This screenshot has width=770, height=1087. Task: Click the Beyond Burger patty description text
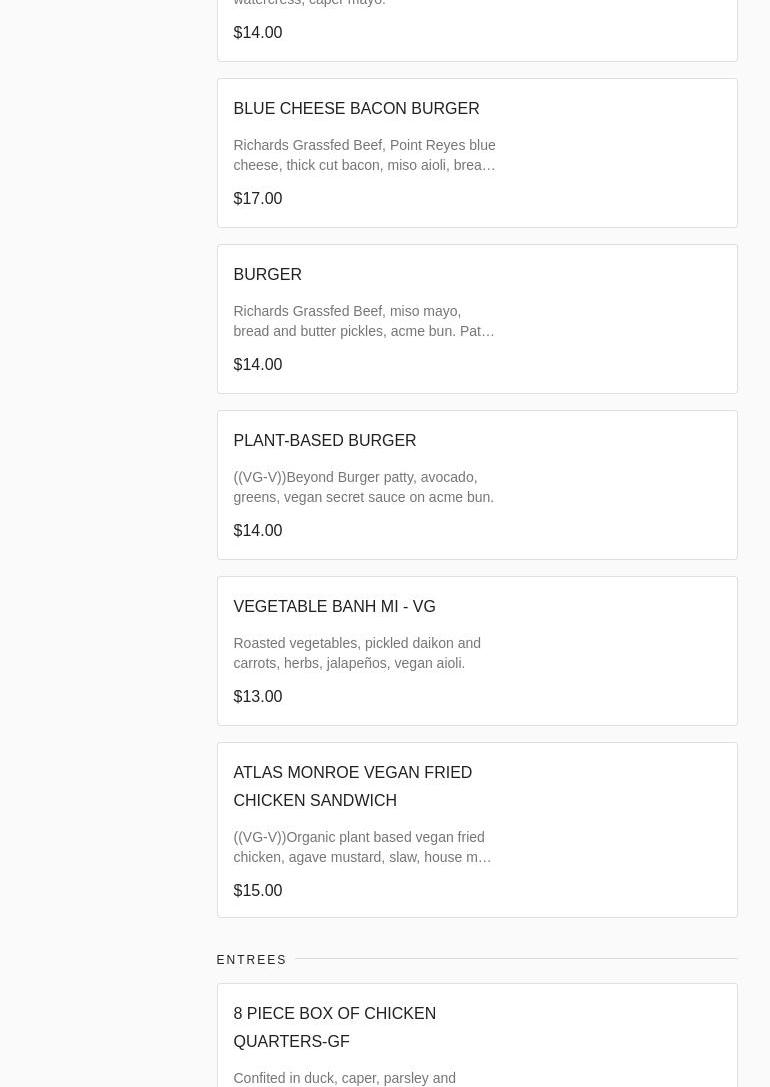(x=363, y=487)
